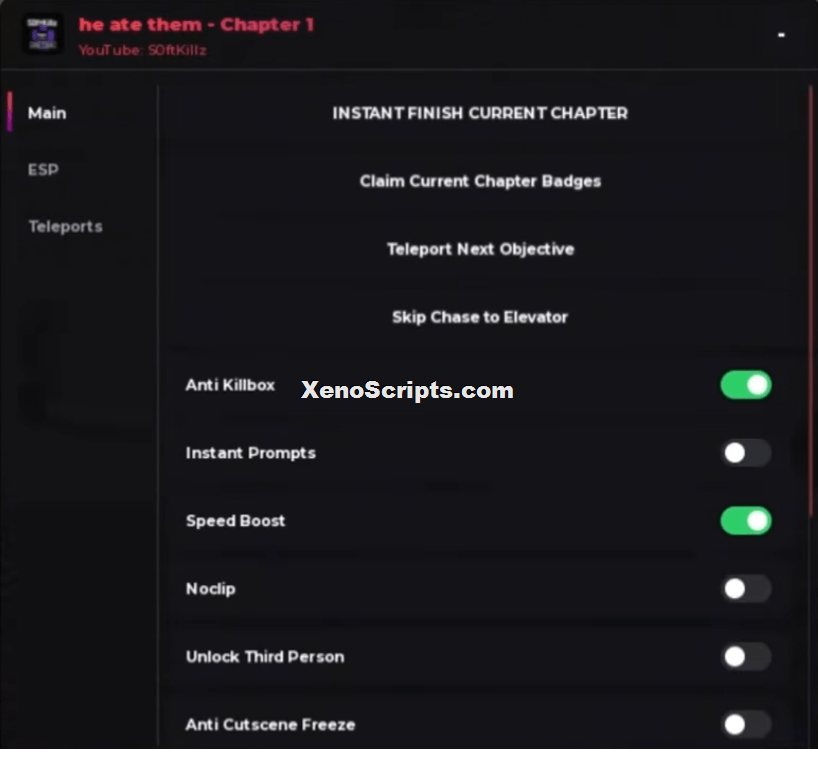Disable the Anti Killbox toggle
818x779 pixels.
pyautogui.click(x=746, y=385)
